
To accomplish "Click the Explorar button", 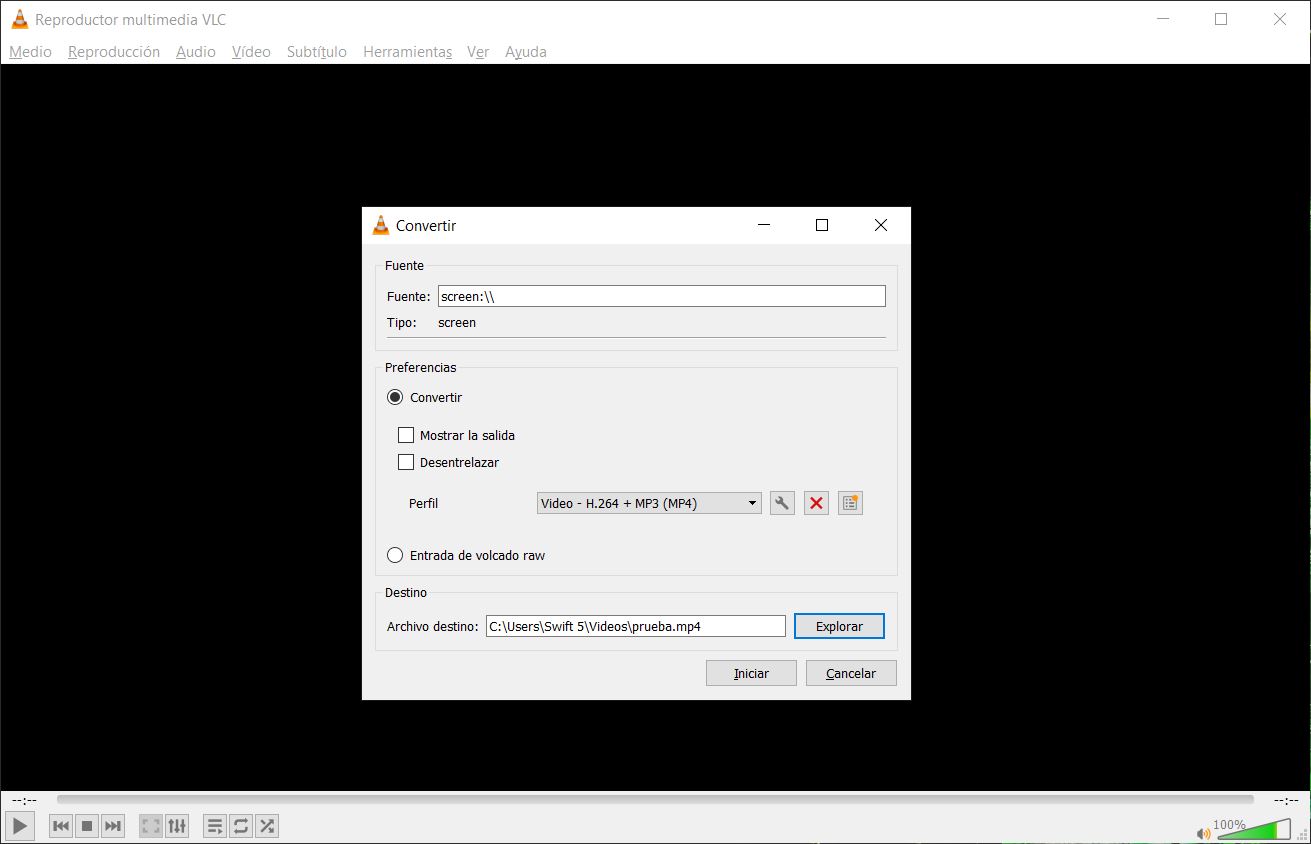I will 839,626.
